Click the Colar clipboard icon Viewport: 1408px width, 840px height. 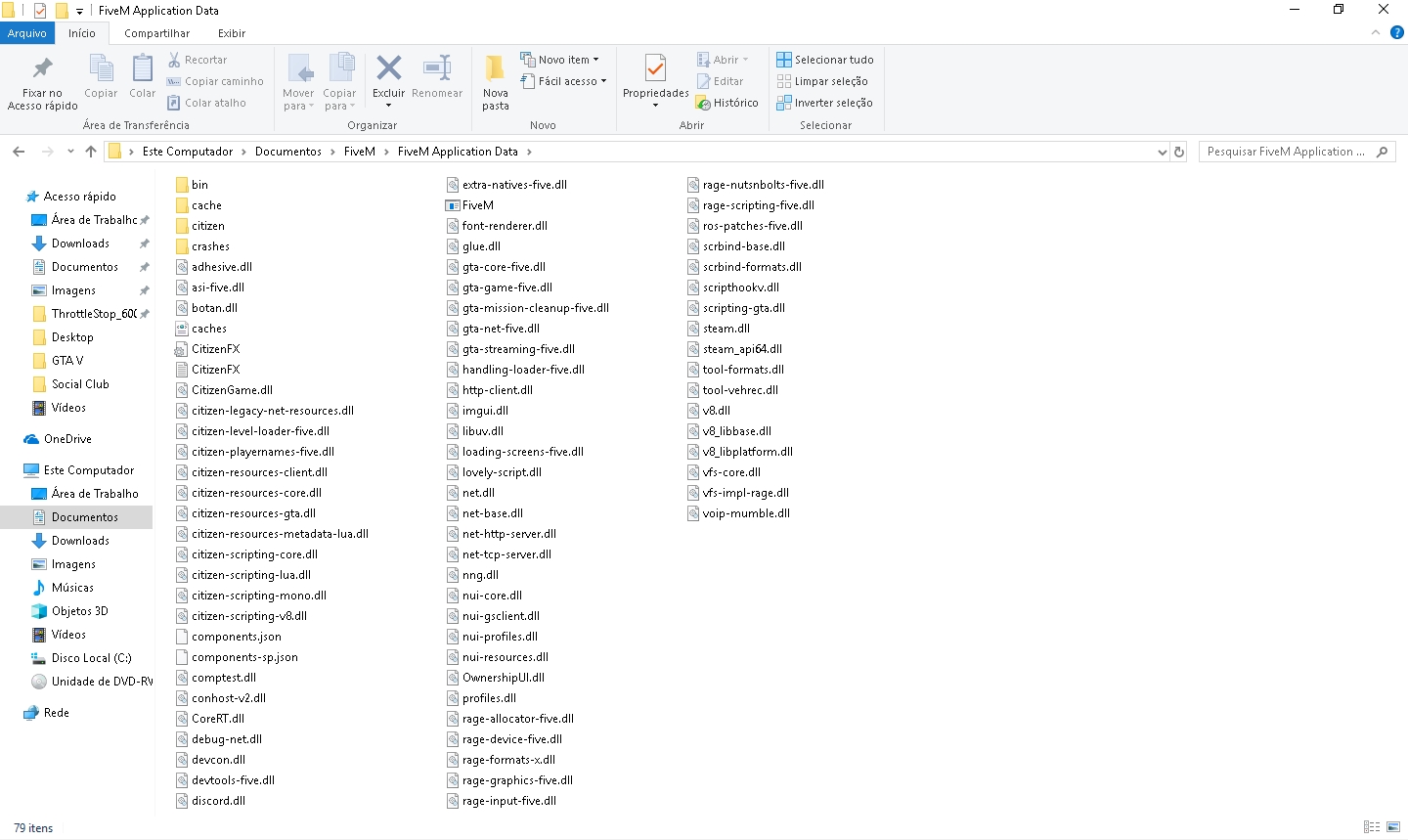click(143, 68)
